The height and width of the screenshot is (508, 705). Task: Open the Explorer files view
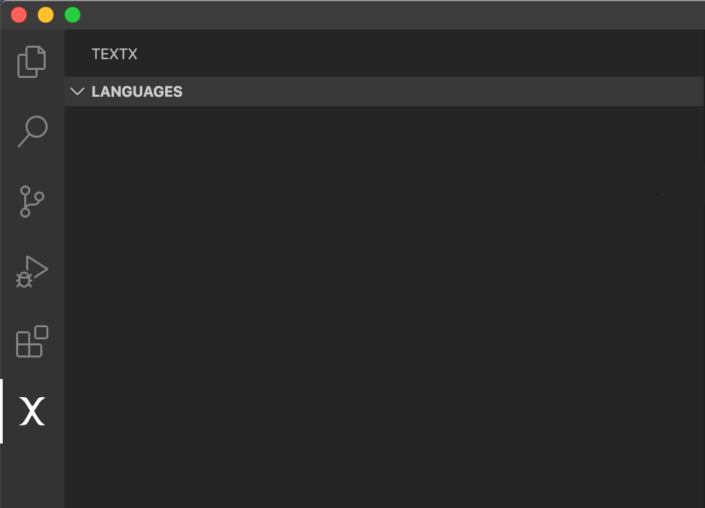[x=31, y=62]
